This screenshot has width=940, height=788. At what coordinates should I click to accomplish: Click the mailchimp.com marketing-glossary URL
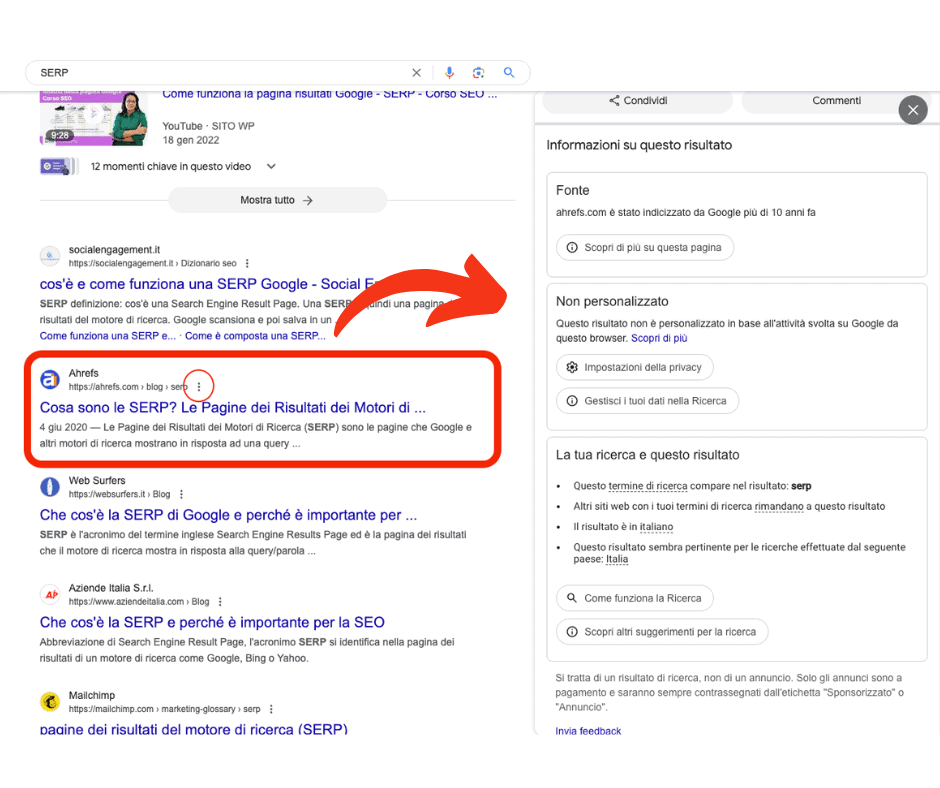[165, 709]
